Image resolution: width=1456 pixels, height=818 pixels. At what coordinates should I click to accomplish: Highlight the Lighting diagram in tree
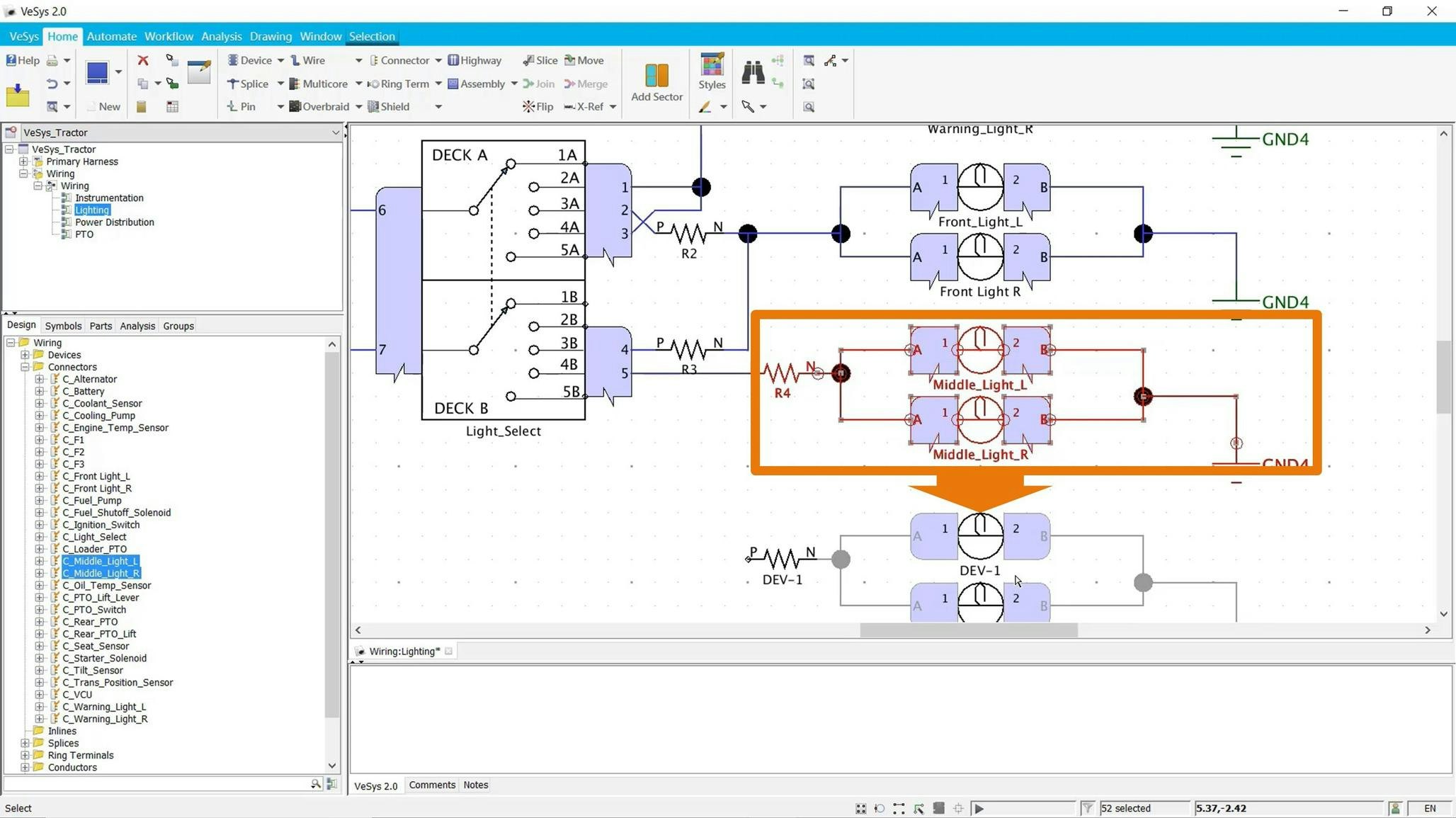[92, 210]
